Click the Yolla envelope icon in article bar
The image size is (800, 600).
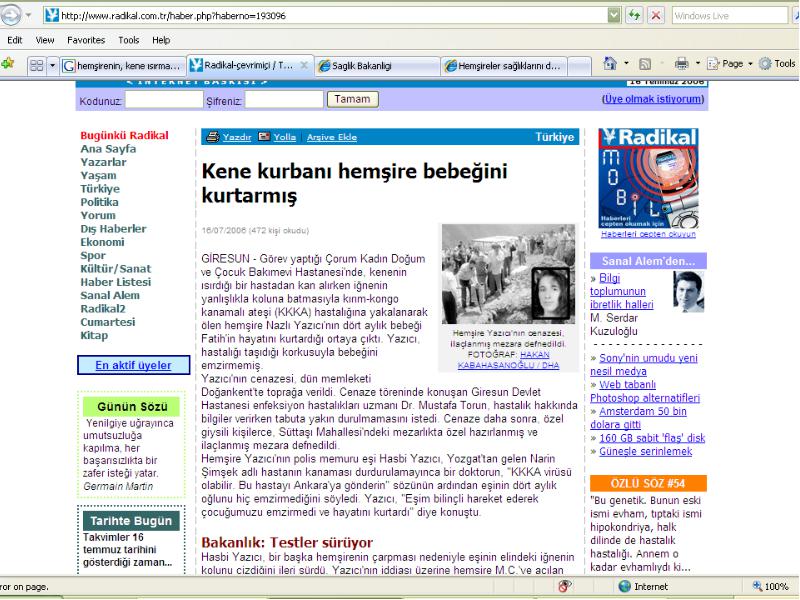(x=264, y=137)
